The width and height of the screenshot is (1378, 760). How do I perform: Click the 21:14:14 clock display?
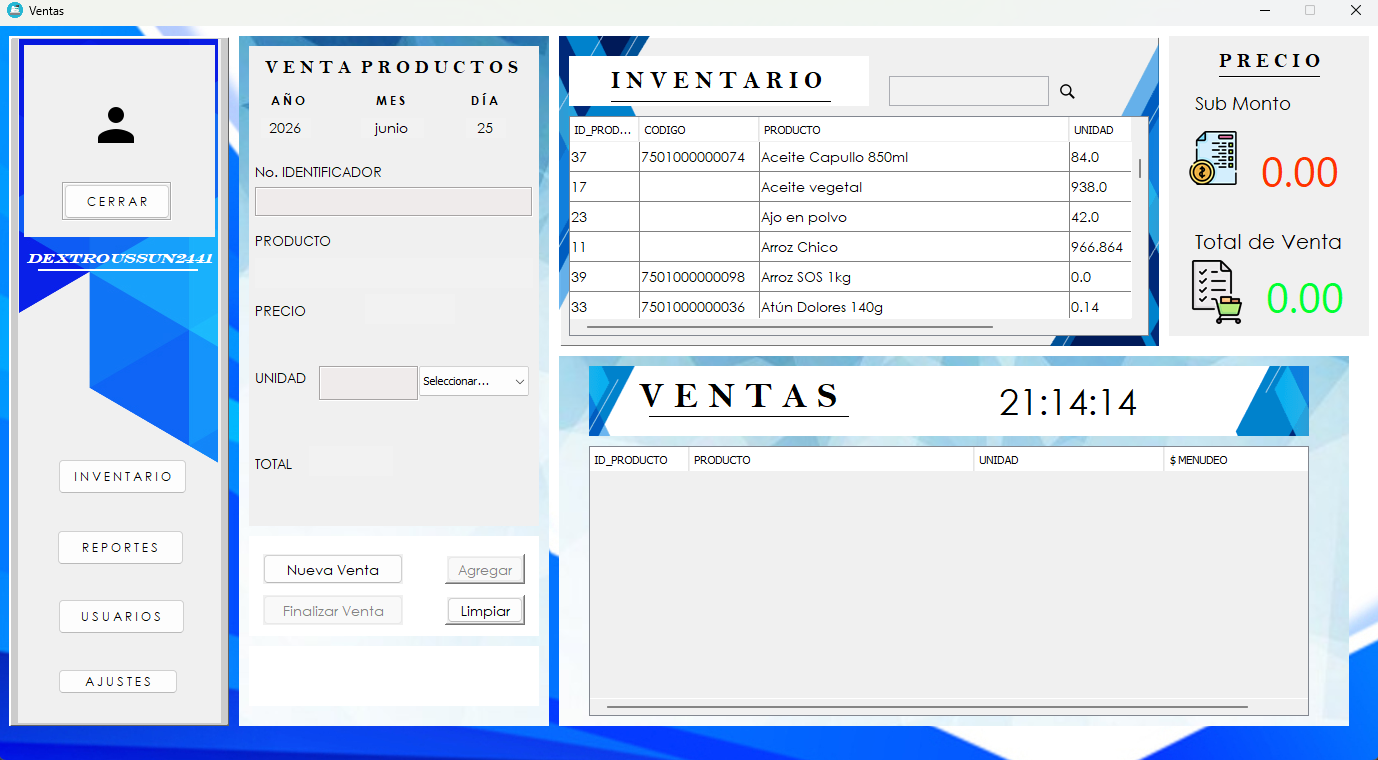pyautogui.click(x=1068, y=403)
